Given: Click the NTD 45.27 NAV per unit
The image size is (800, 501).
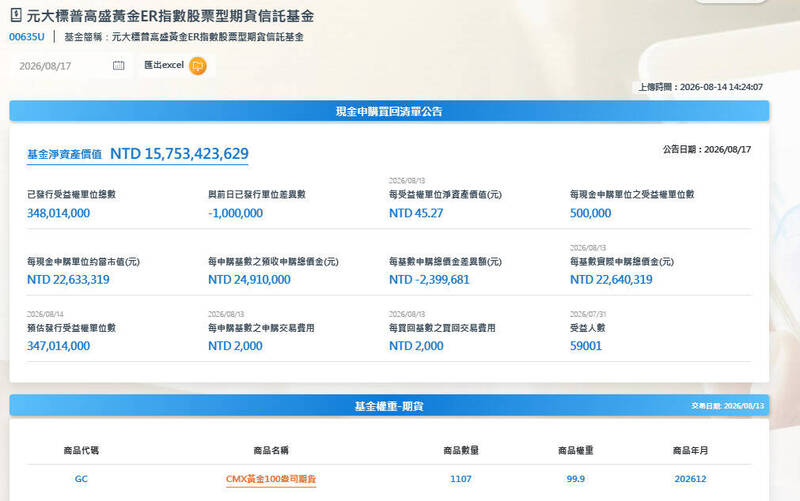Looking at the screenshot, I should tap(416, 213).
